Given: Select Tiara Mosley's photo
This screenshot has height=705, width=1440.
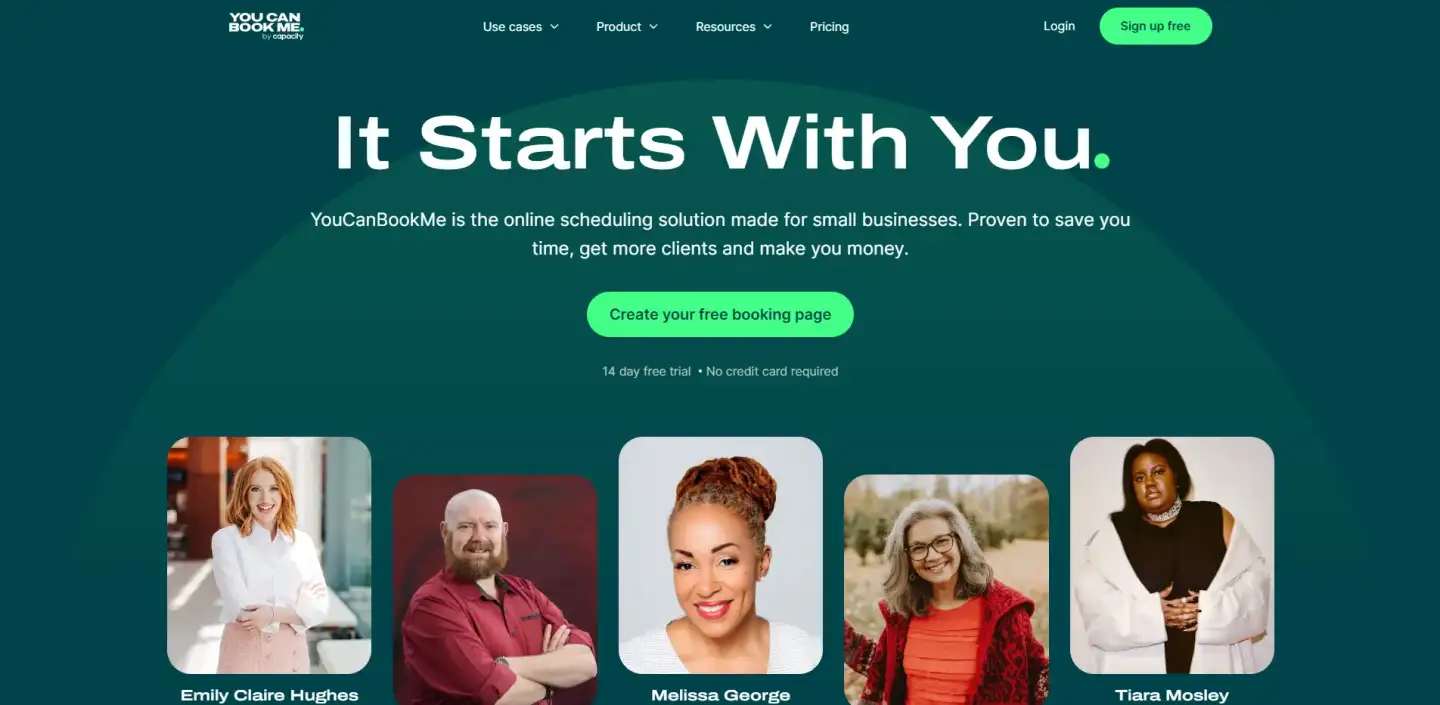Looking at the screenshot, I should tap(1172, 555).
